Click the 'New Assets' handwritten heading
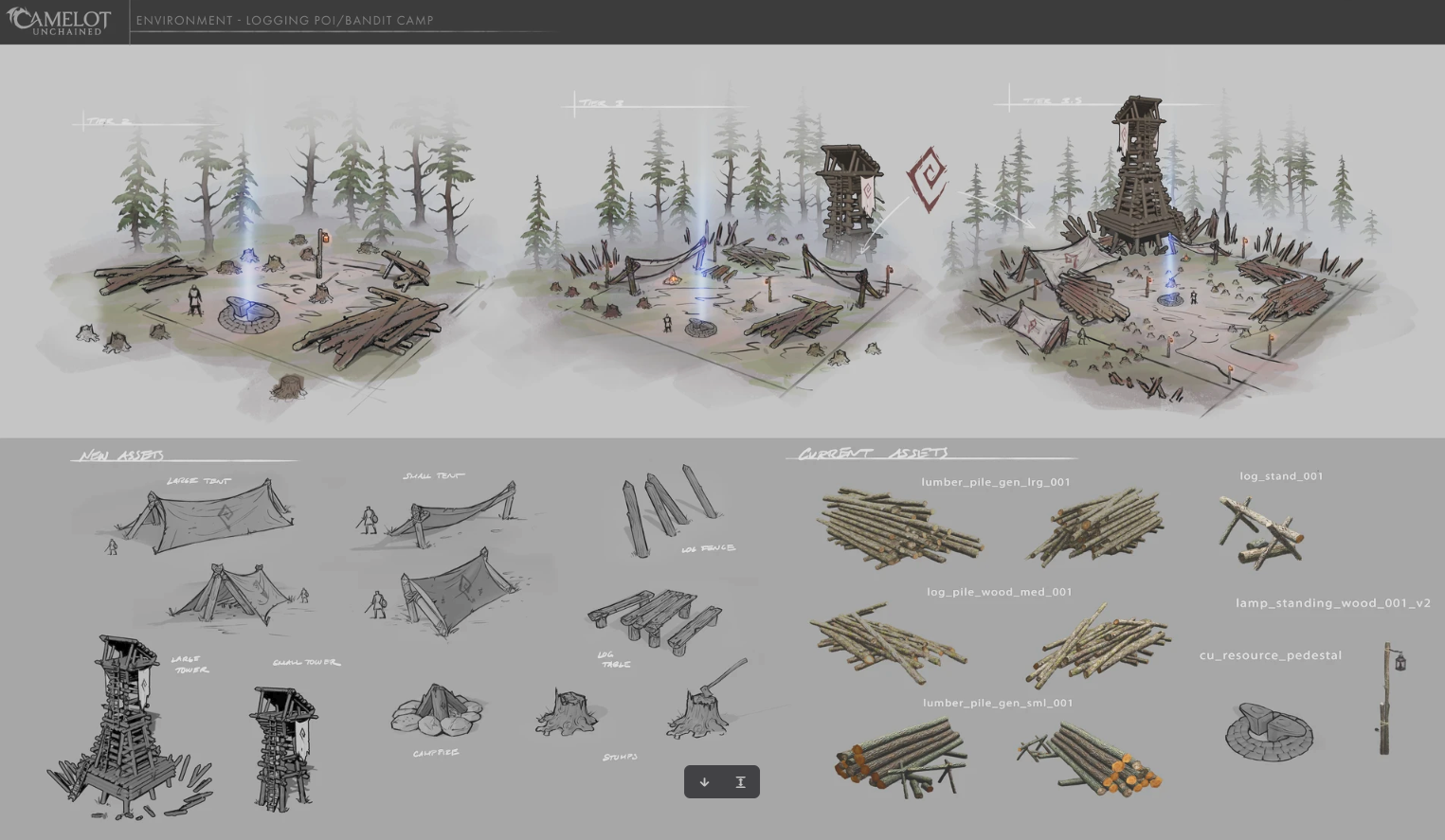 pos(122,456)
